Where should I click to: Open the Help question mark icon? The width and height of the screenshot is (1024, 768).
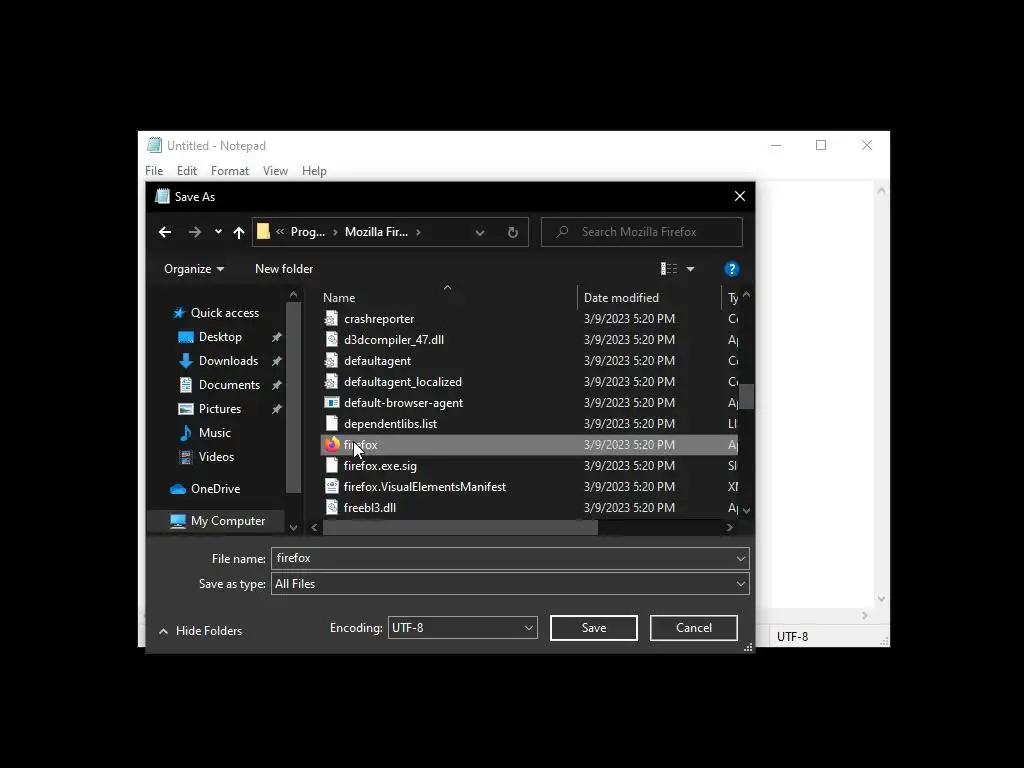tap(731, 269)
